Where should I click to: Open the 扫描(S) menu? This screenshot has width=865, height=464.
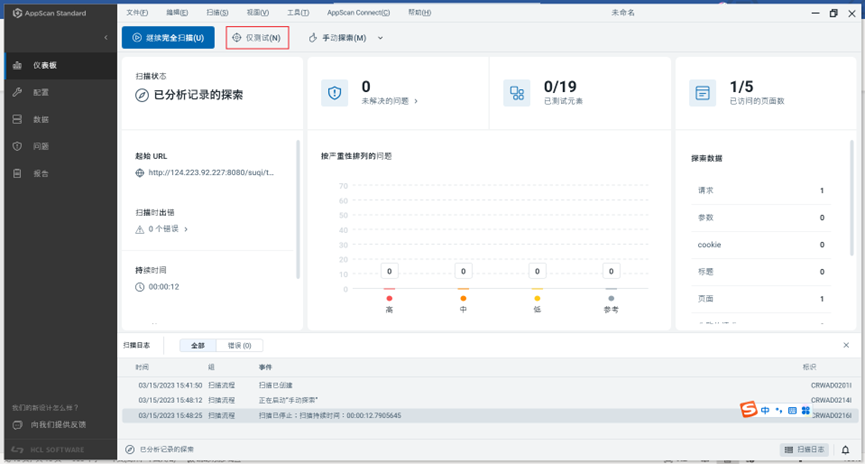pos(217,13)
